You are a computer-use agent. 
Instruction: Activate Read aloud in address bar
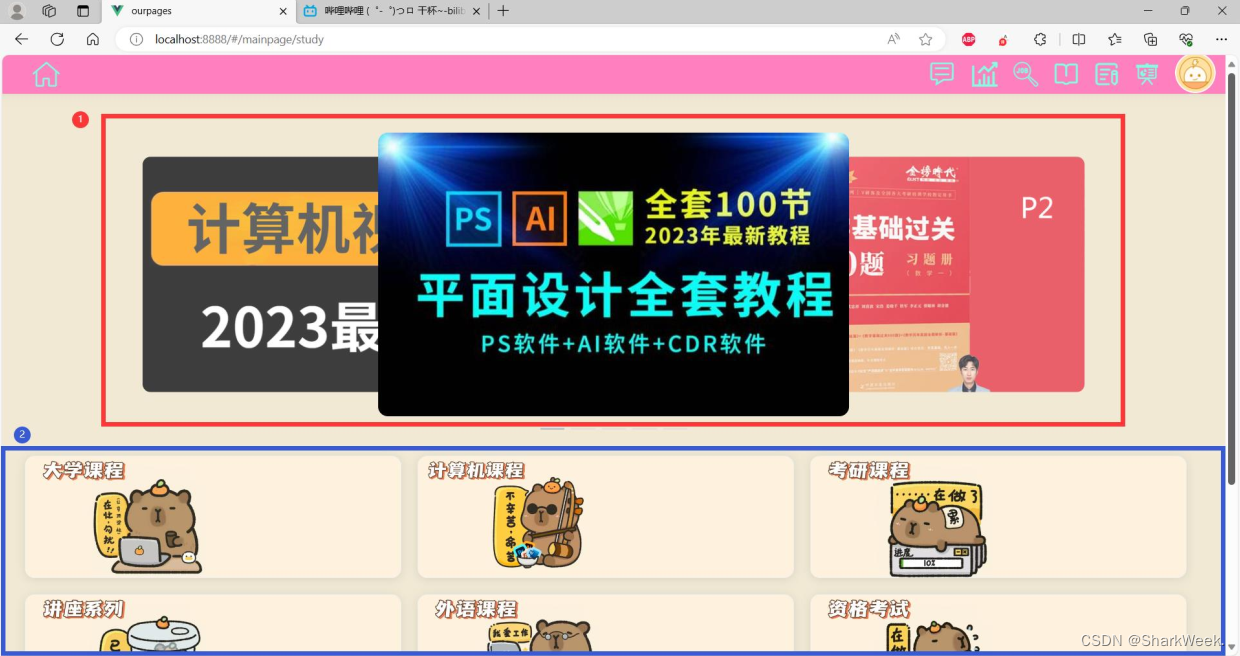(894, 39)
